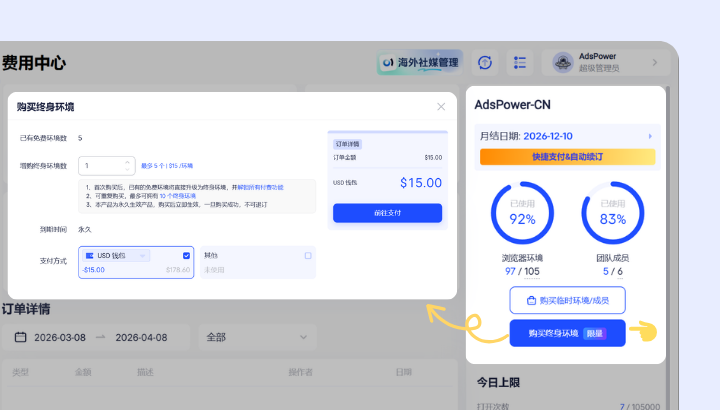Click the quantity field for 增购终身环境数
This screenshot has height=410, width=720.
tap(107, 166)
